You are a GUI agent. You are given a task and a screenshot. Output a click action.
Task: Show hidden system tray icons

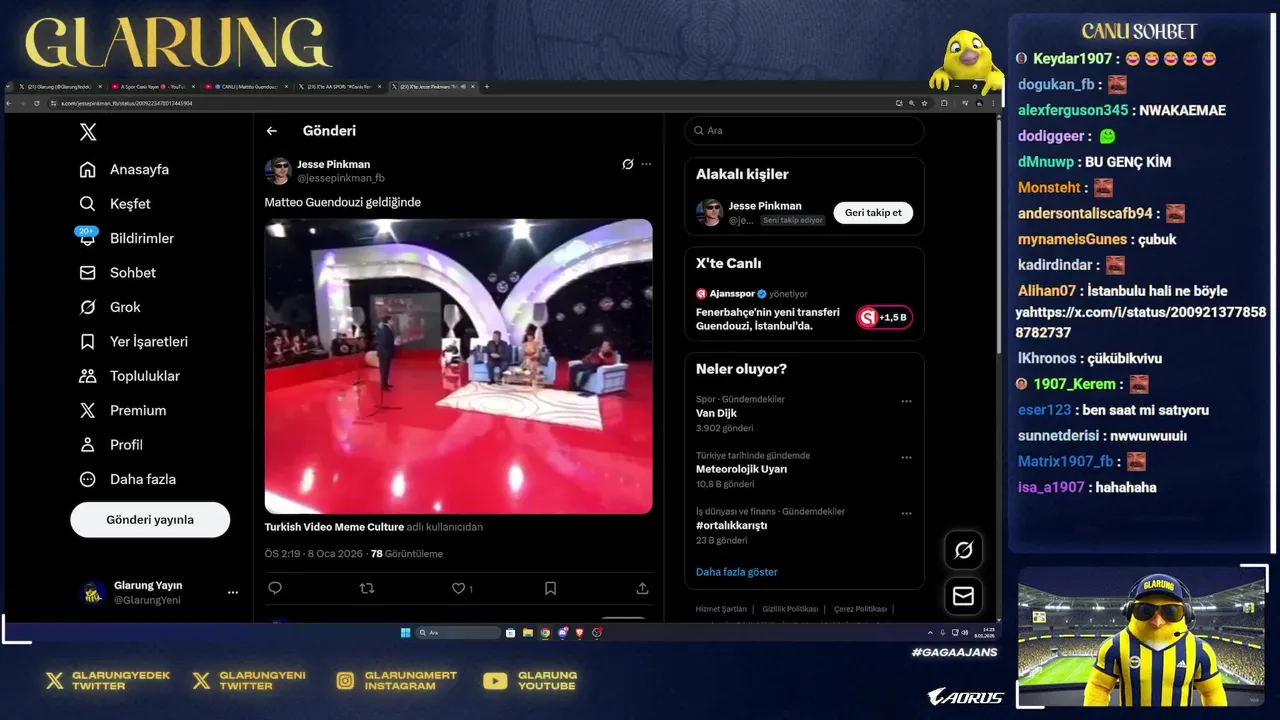pos(930,633)
